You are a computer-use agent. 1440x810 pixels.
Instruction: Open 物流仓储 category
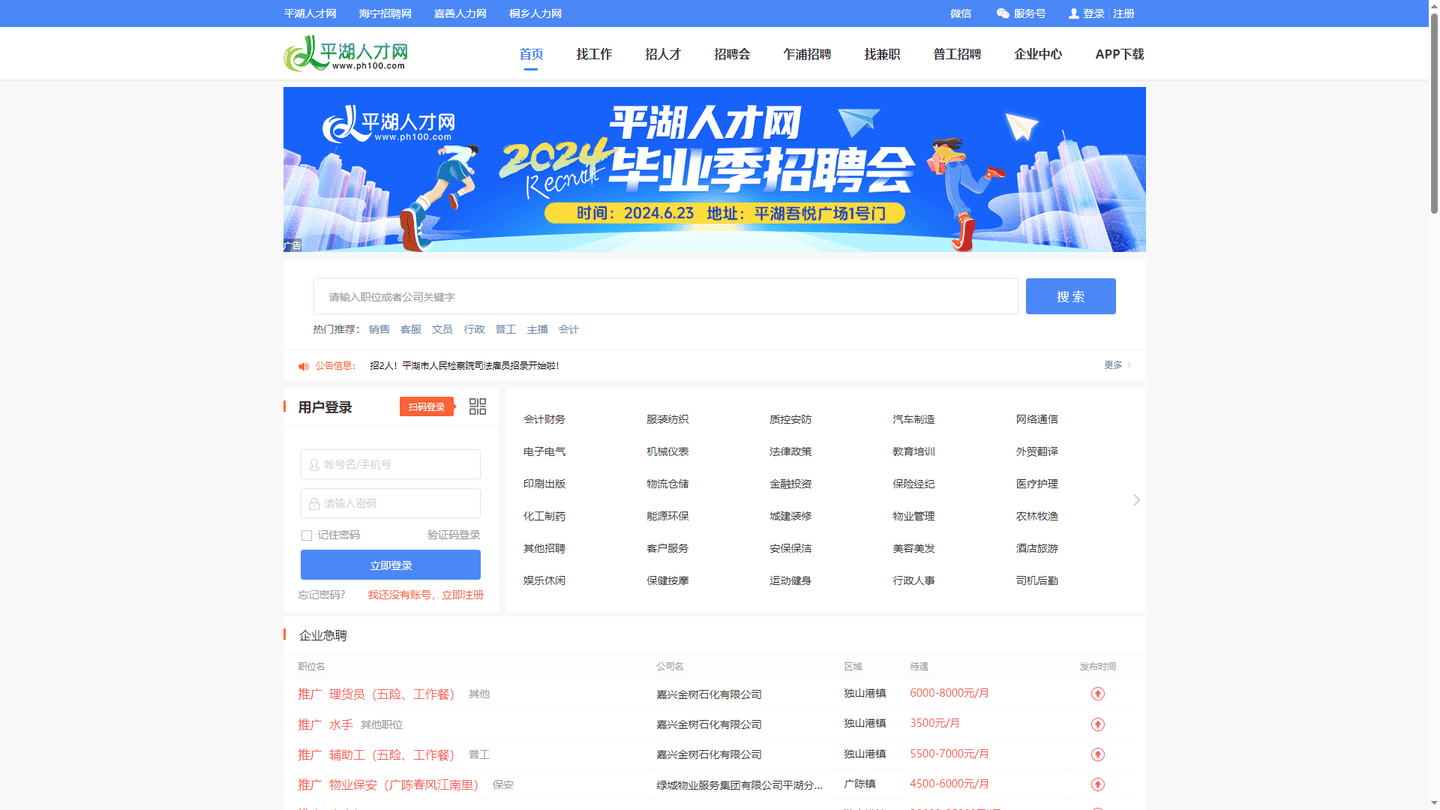667,484
